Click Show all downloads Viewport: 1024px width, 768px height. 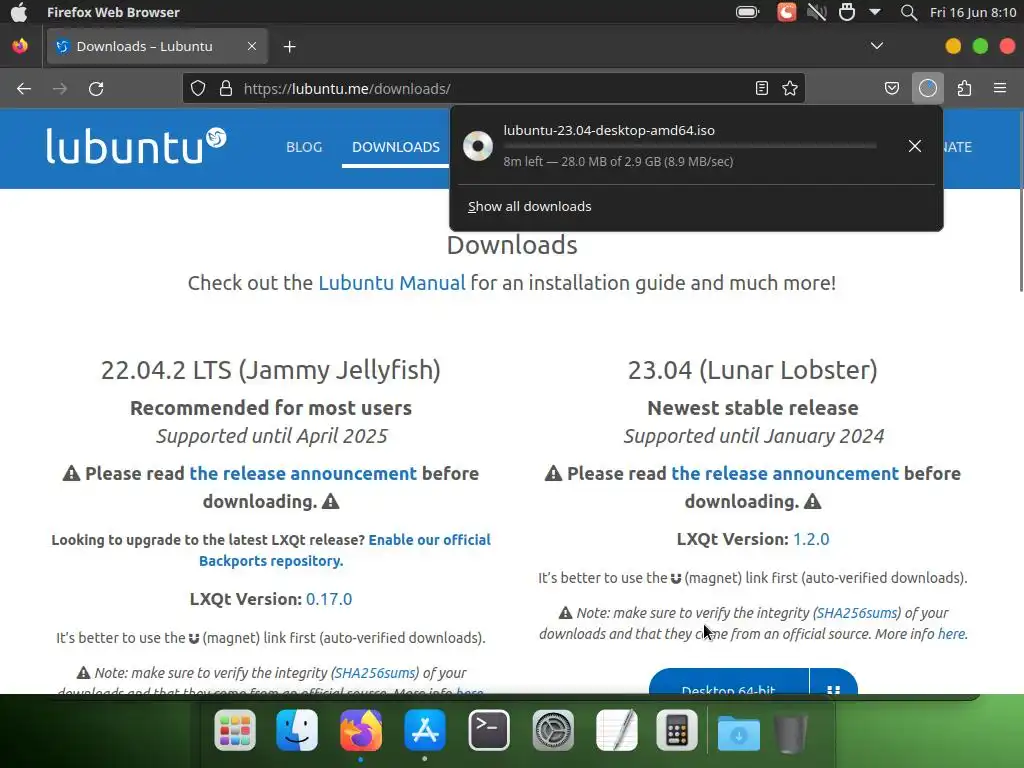pos(530,206)
